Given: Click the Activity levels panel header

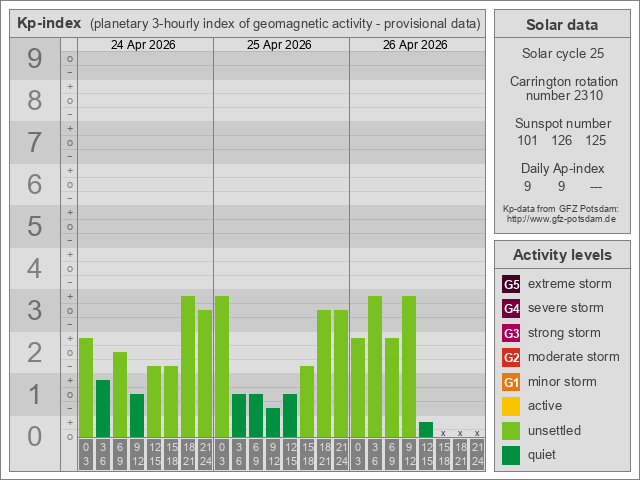Looking at the screenshot, I should click(x=562, y=255).
